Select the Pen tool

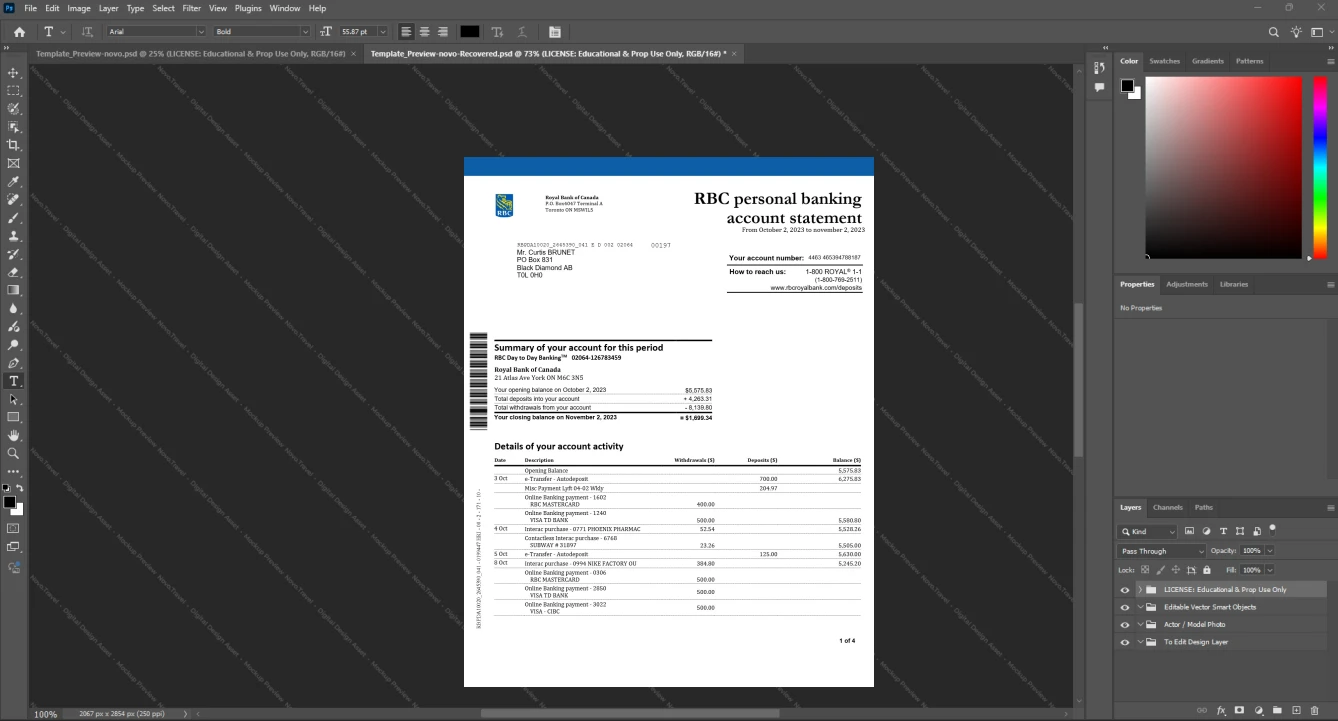pos(14,363)
